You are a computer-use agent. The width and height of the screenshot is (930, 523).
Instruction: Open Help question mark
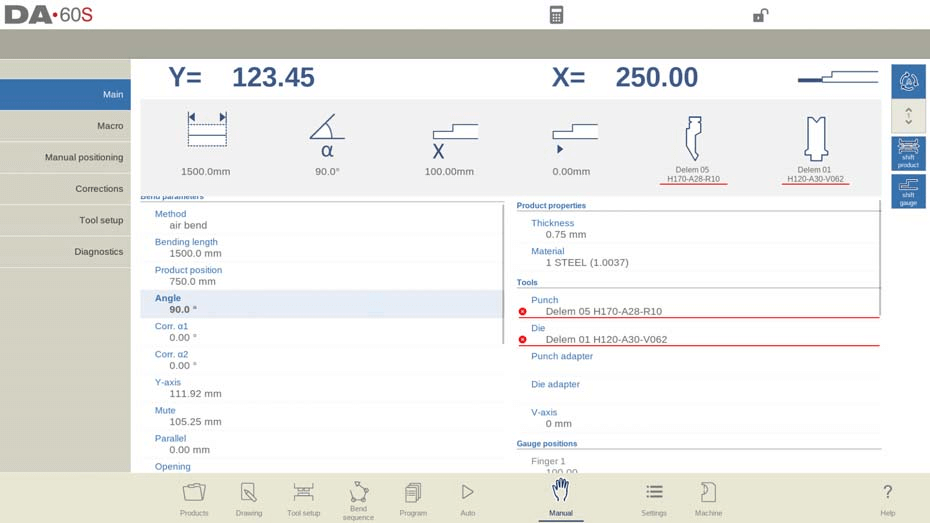pyautogui.click(x=887, y=499)
